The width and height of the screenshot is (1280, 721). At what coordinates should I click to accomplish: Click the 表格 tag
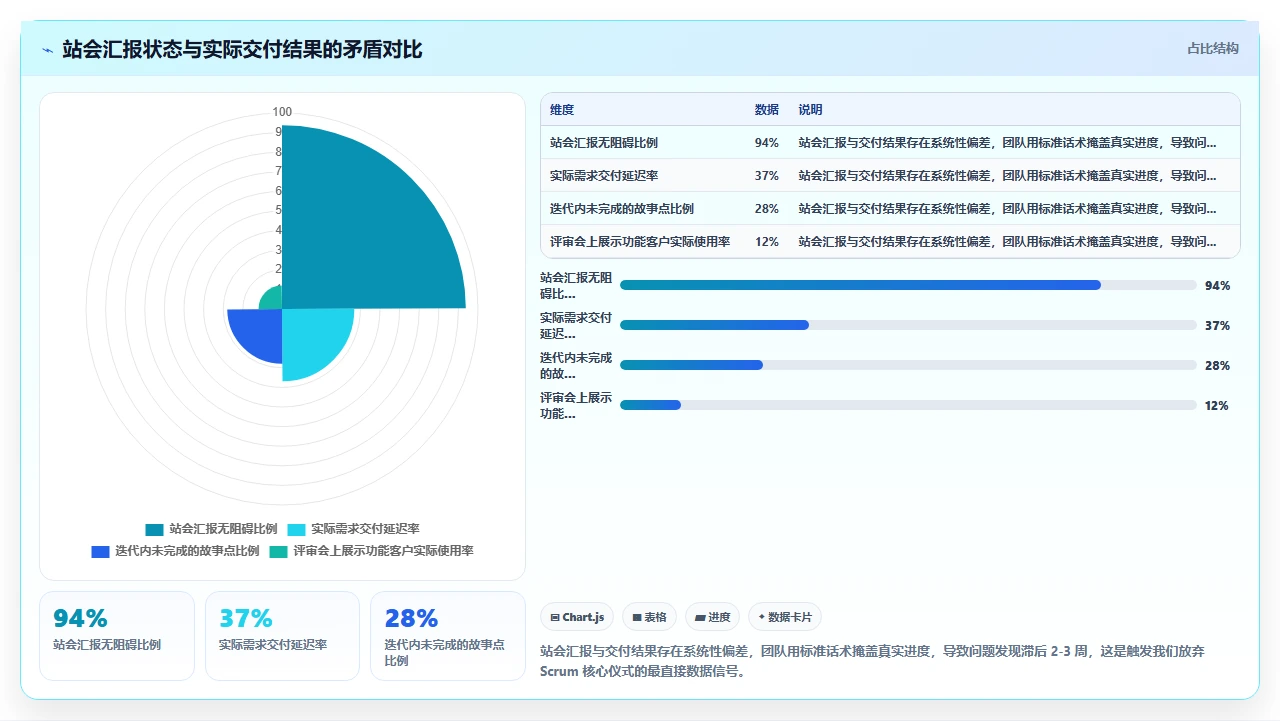tap(649, 617)
